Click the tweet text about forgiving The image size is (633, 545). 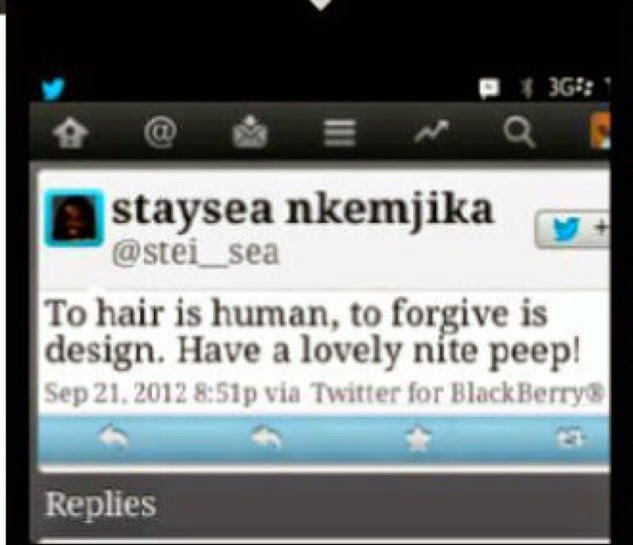click(x=312, y=333)
